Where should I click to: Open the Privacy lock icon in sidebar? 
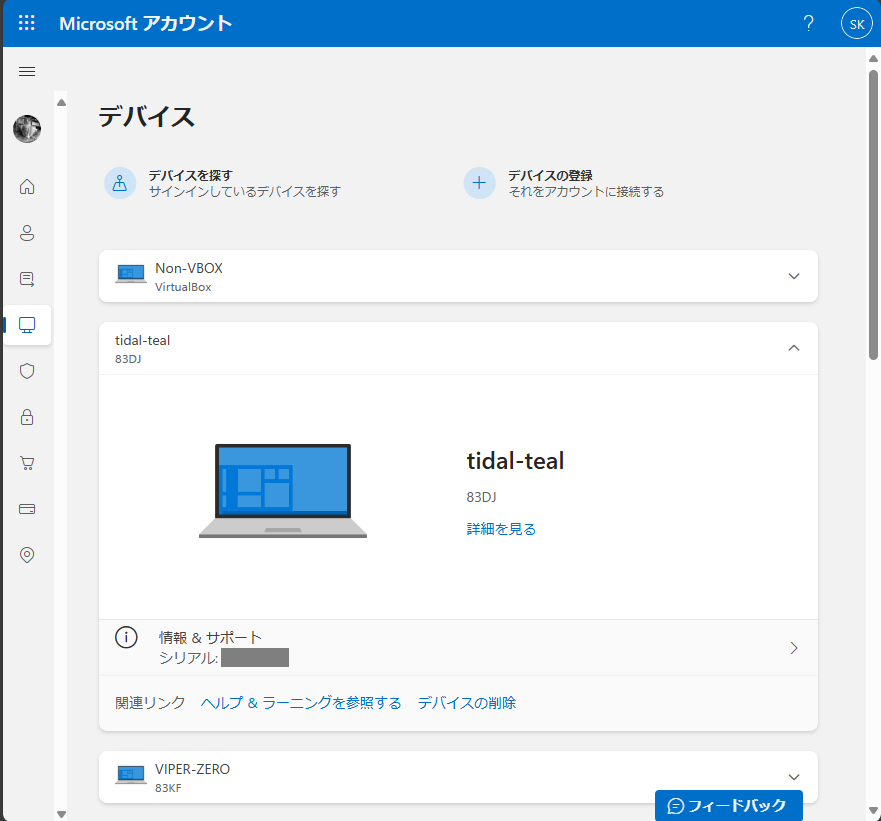pyautogui.click(x=27, y=417)
